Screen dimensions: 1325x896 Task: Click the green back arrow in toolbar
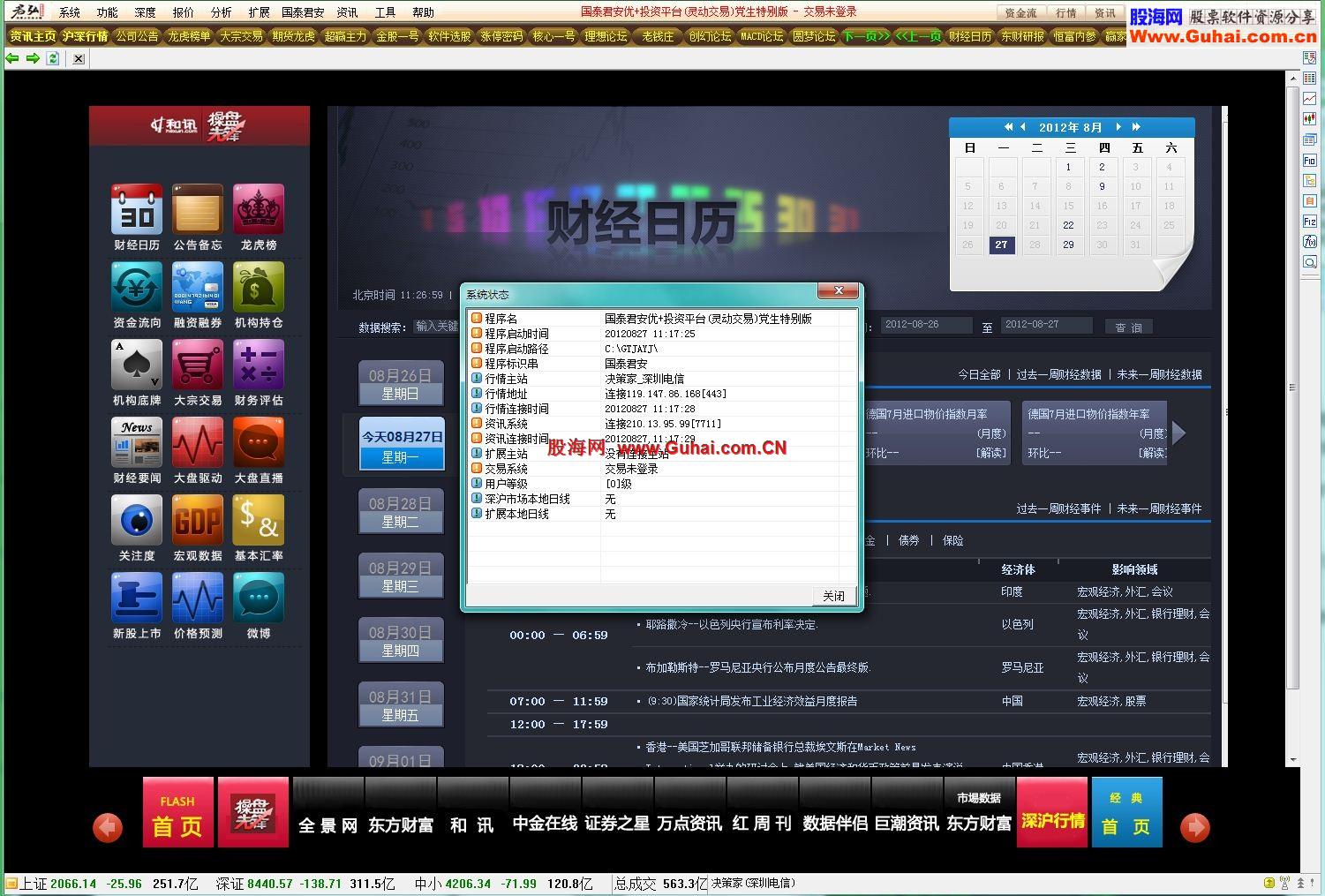(12, 58)
